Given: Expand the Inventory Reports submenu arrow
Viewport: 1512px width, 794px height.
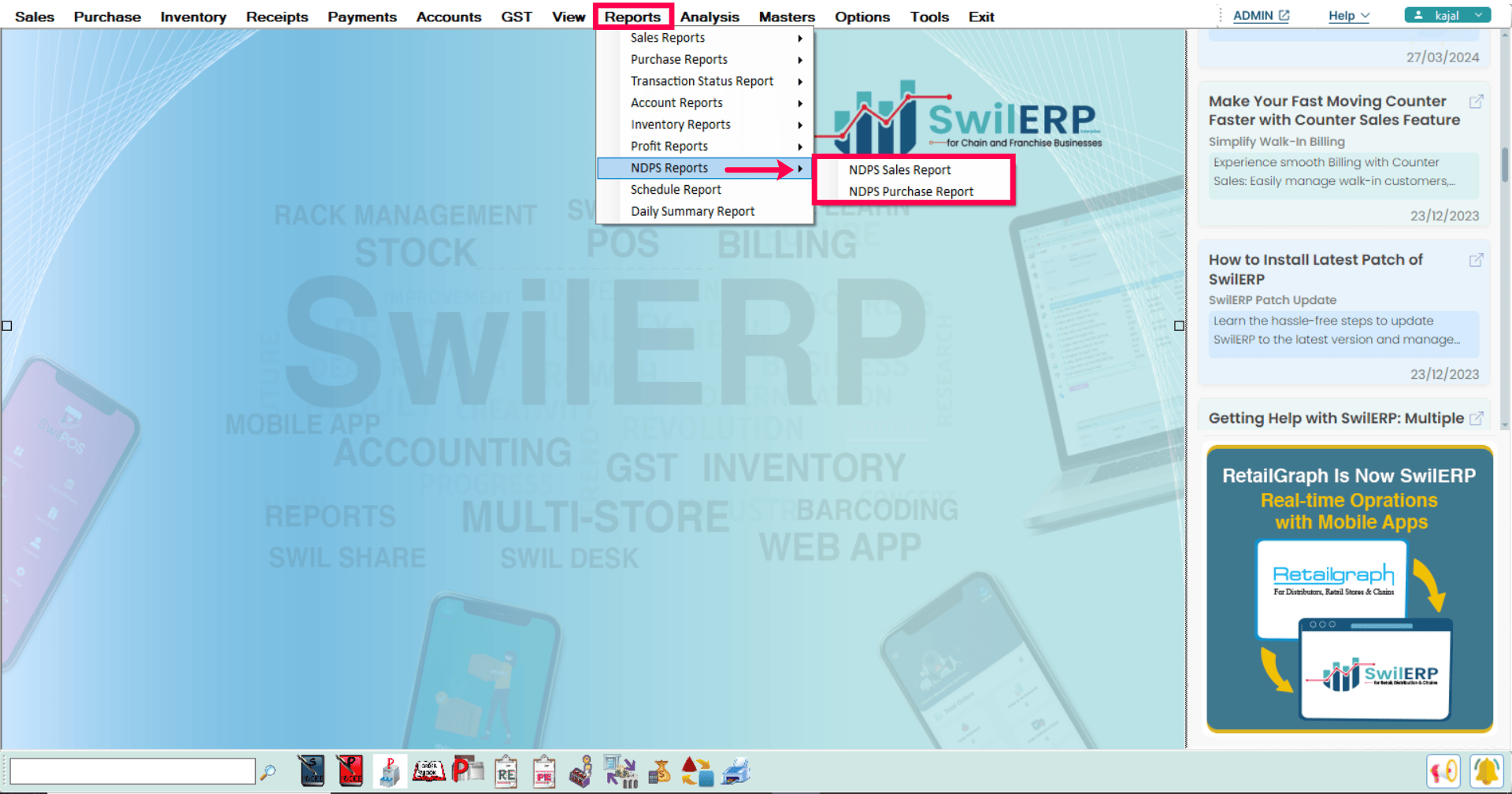Looking at the screenshot, I should (799, 124).
